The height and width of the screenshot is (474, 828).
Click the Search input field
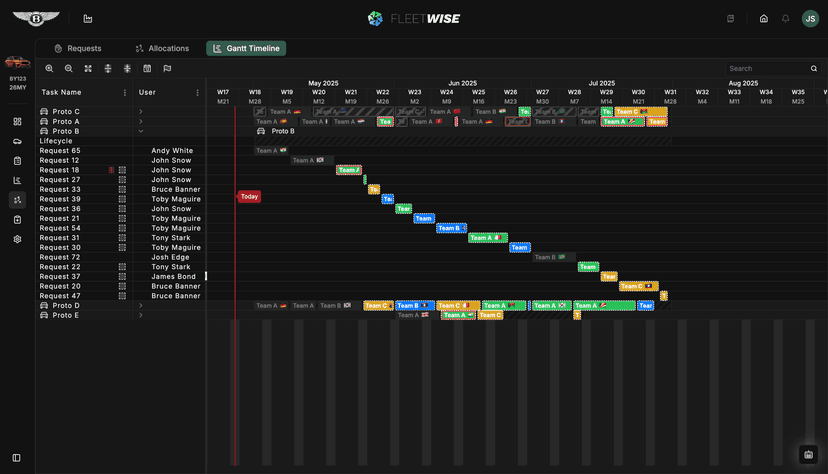[x=768, y=69]
